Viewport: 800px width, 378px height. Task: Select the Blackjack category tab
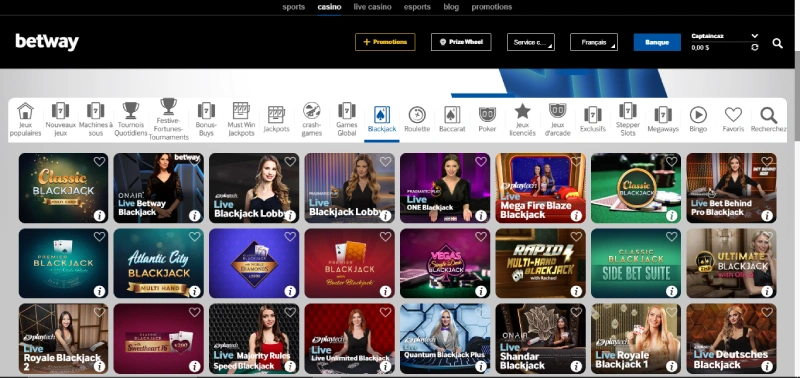pos(382,120)
